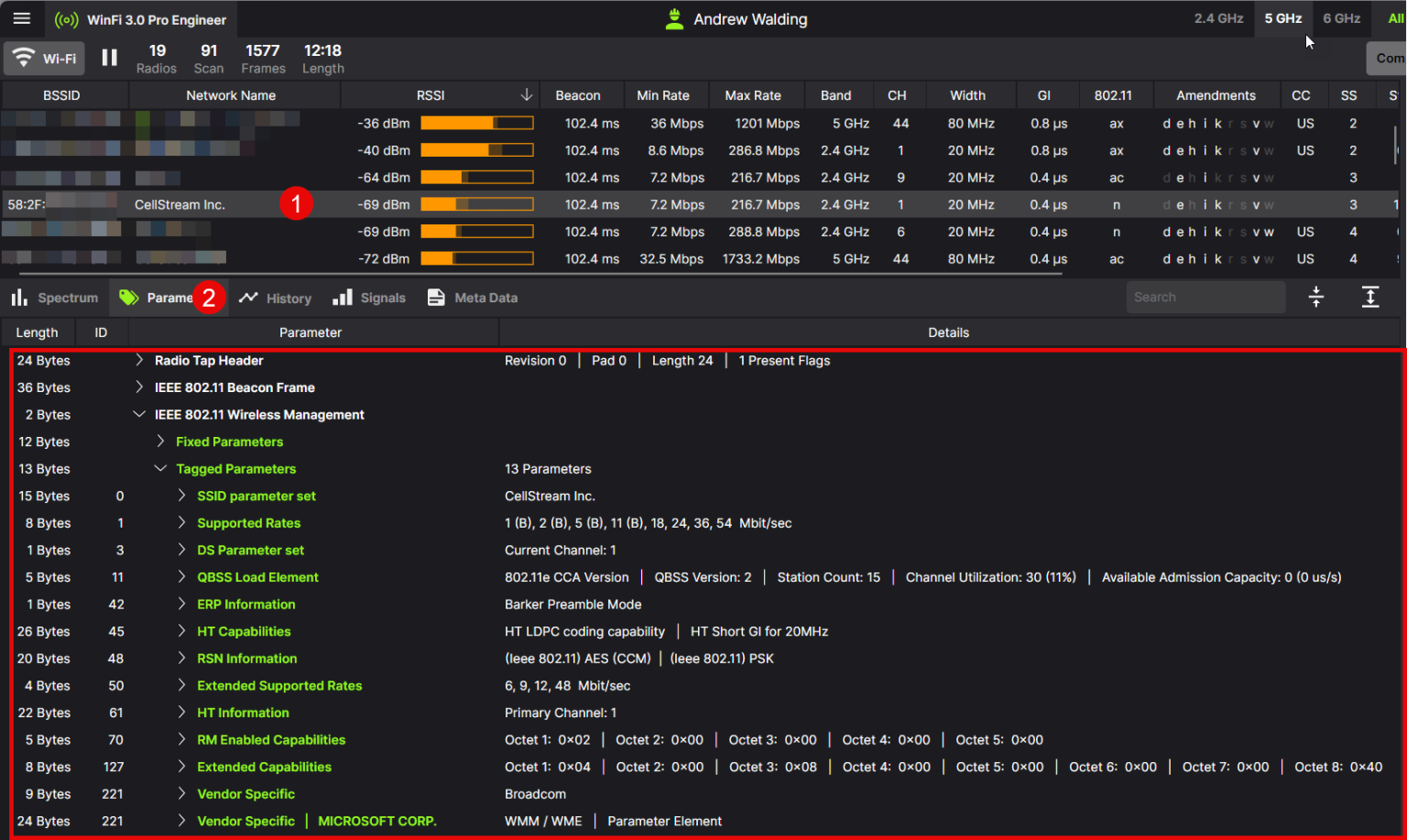Switch to the Spectrum tab
The image size is (1407, 840).
56,297
